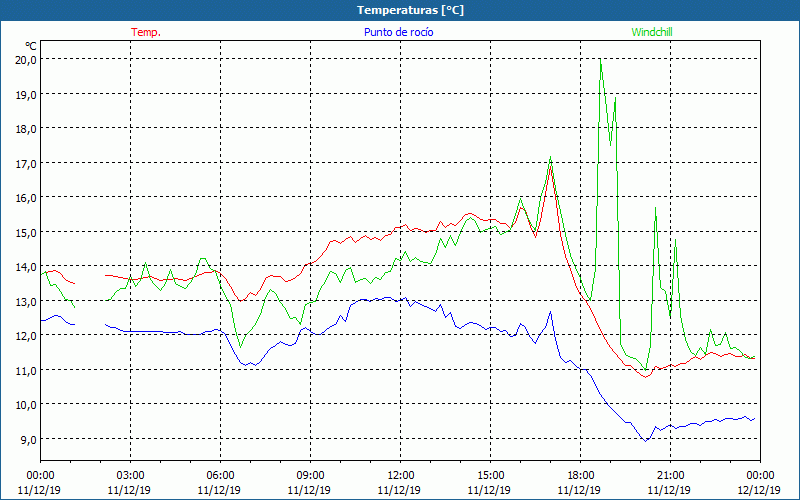Click the 15,0 y-axis value

[x=26, y=232]
